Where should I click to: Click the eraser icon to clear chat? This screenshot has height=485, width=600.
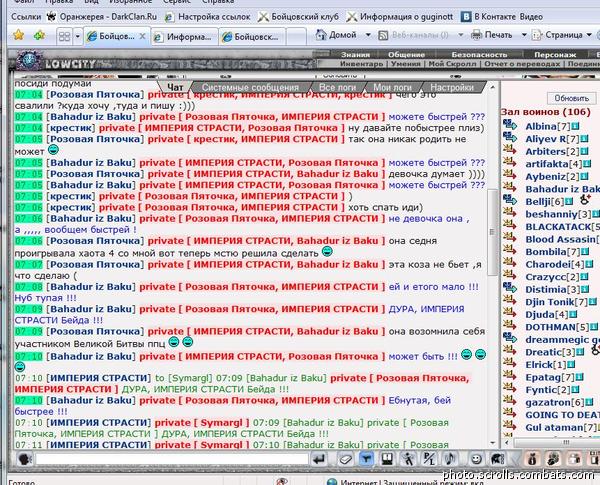(346, 459)
